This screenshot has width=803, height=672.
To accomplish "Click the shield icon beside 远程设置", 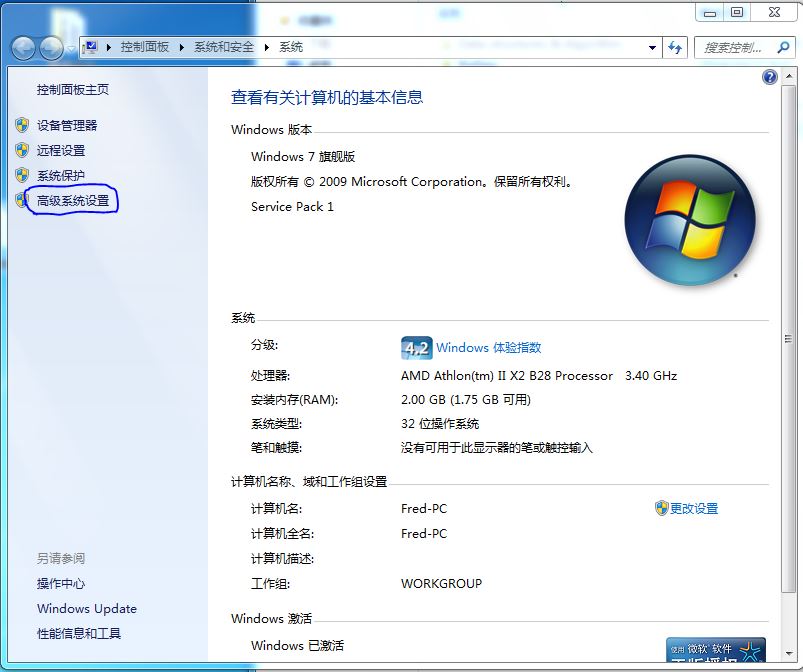I will coord(22,150).
